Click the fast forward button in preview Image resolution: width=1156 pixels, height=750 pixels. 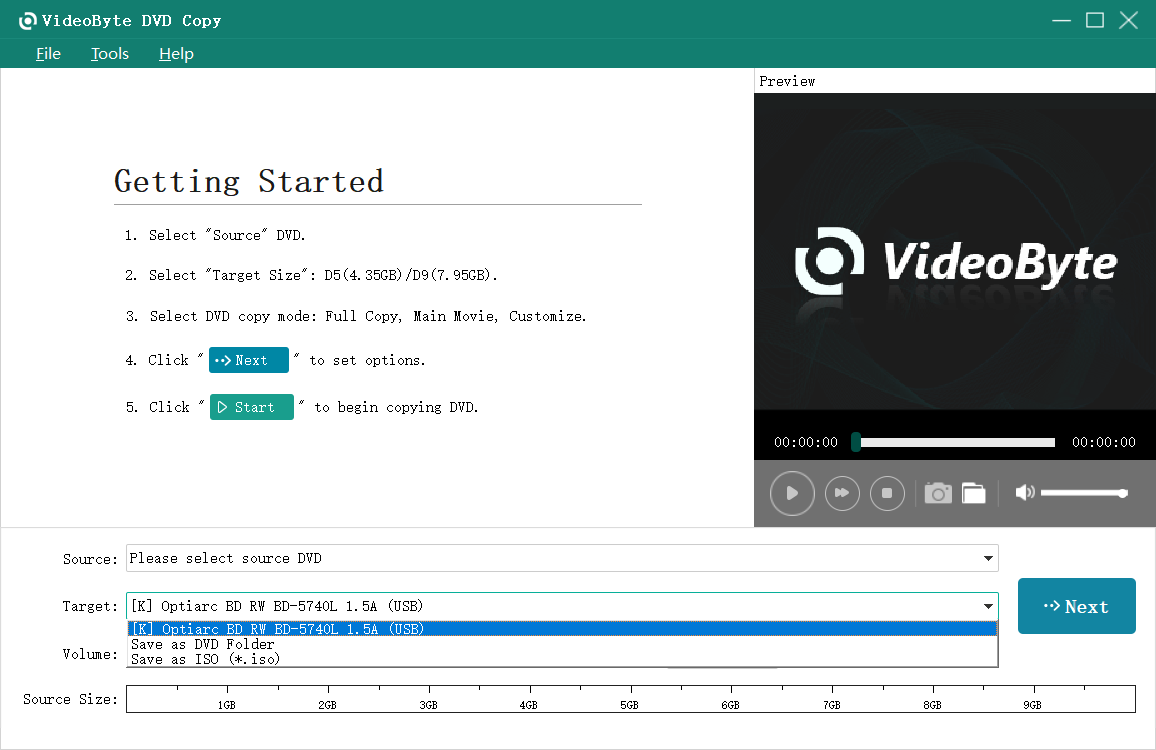point(842,493)
